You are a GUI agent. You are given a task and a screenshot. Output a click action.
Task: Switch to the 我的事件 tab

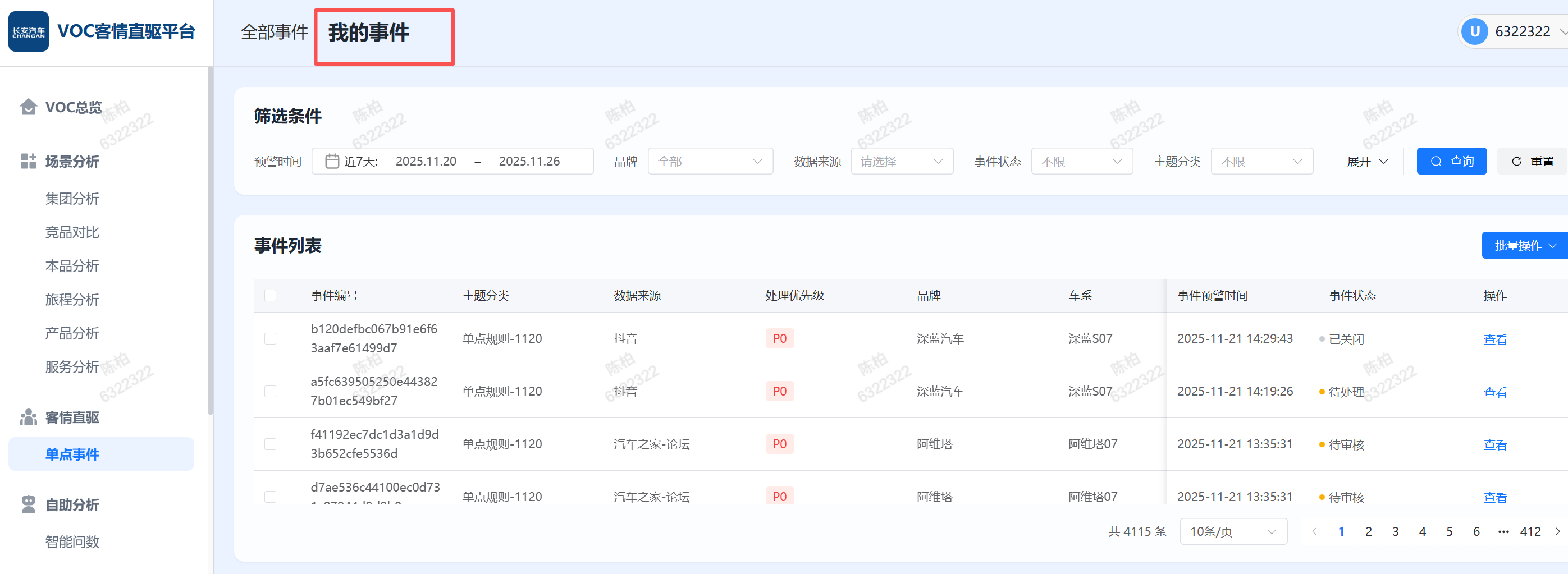[369, 32]
